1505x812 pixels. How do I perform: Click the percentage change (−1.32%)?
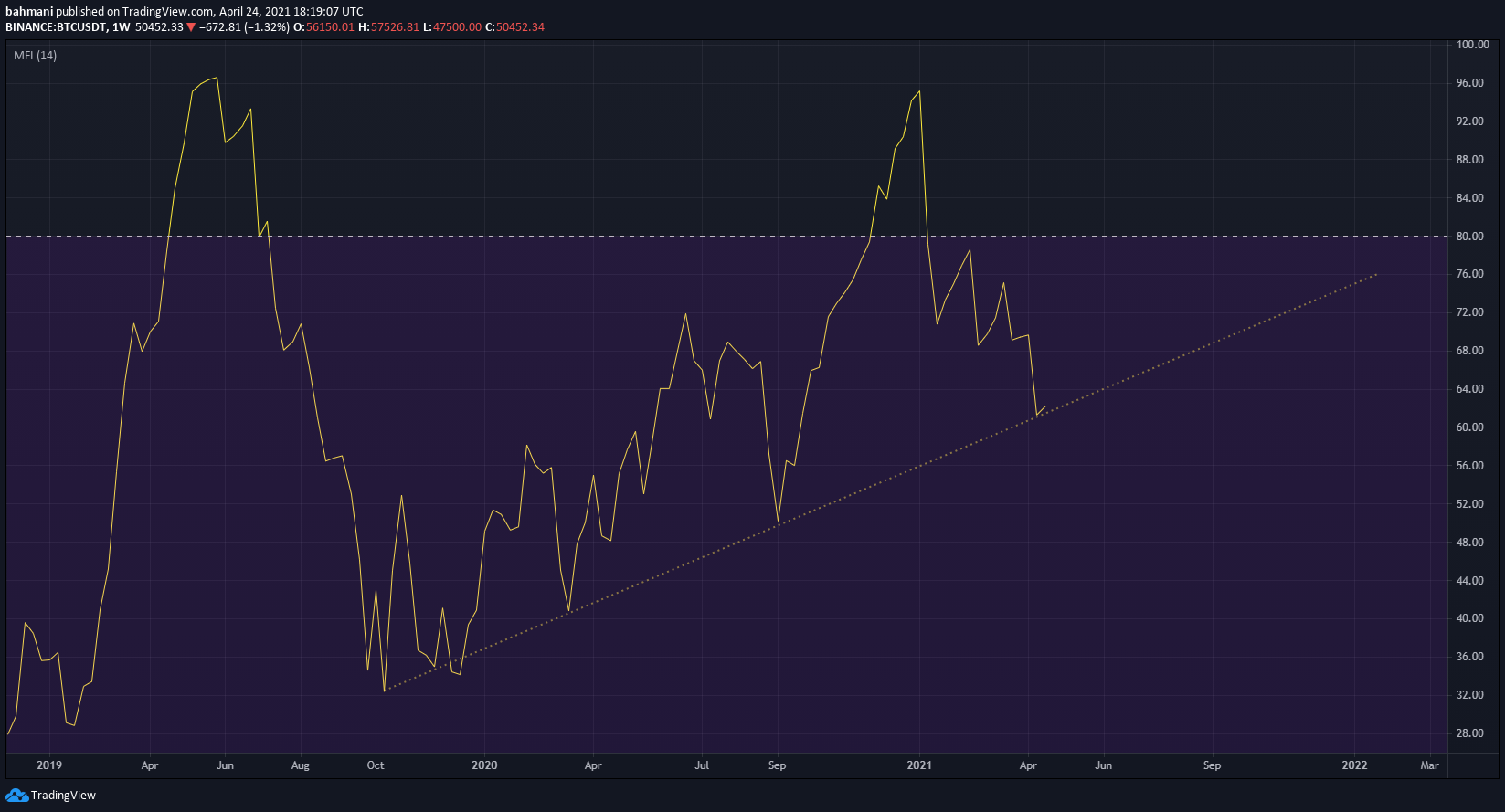click(x=267, y=26)
